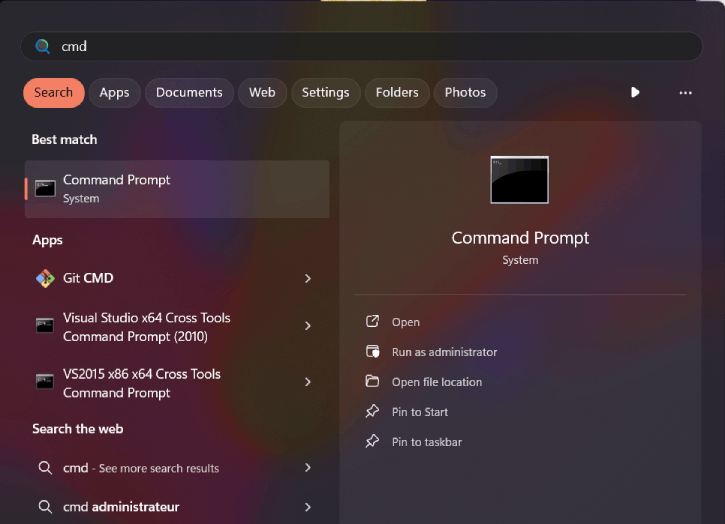Click the Open action icon
Screen dimensions: 725x524
coord(373,321)
